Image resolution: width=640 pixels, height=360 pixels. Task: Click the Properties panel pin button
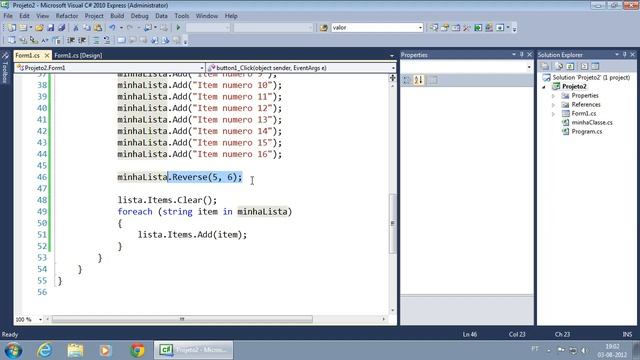pyautogui.click(x=522, y=54)
